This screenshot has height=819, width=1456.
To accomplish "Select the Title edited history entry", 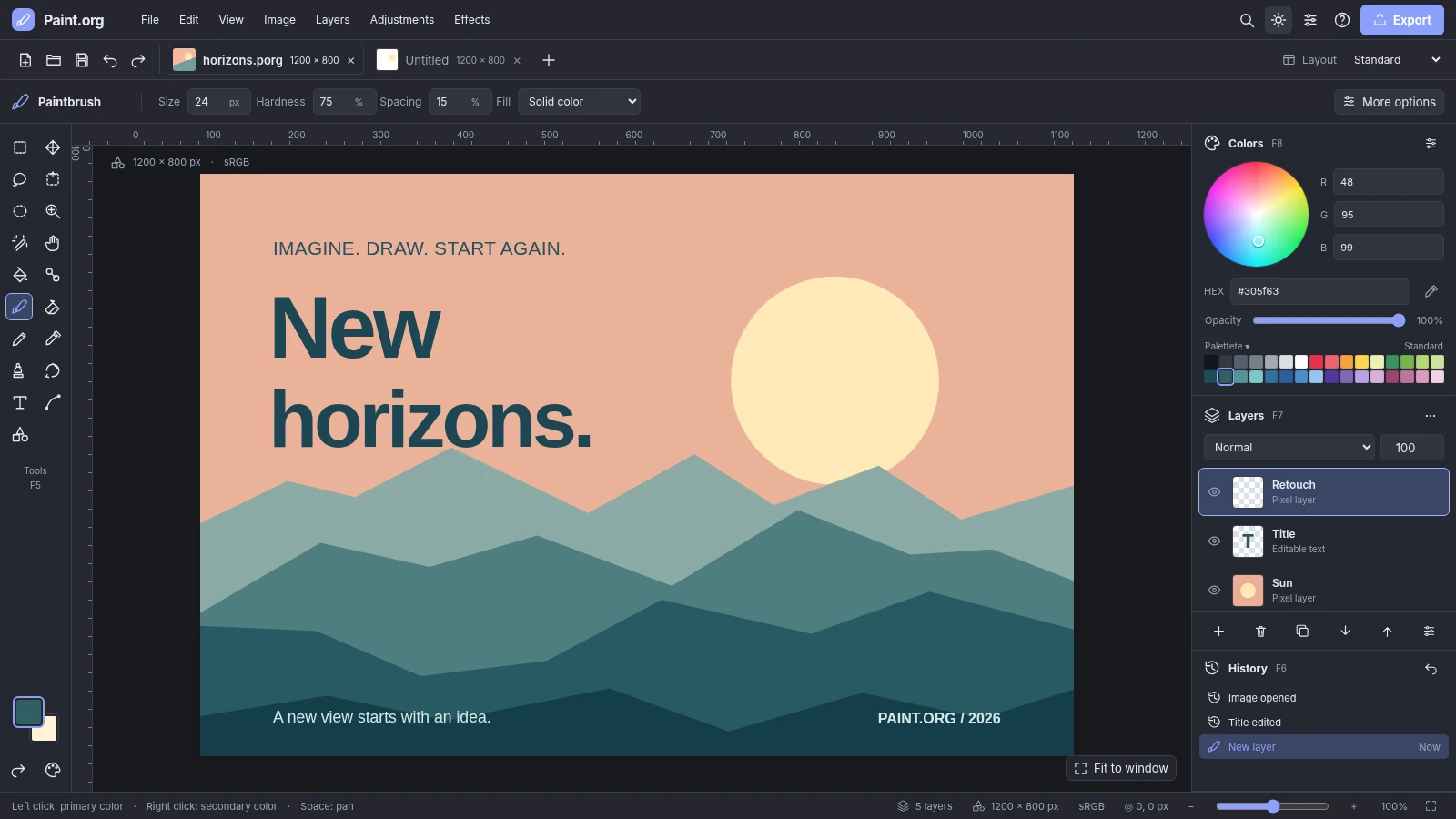I will click(x=1324, y=723).
